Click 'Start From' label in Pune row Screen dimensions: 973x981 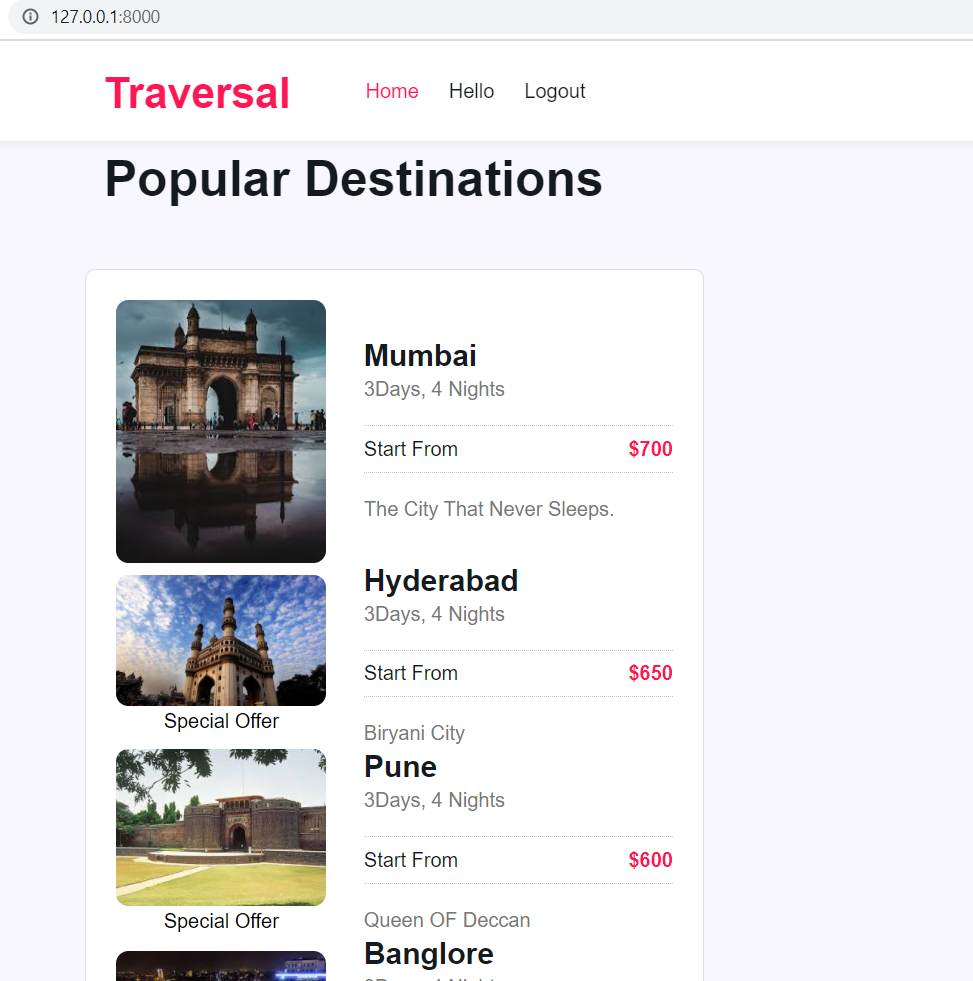click(411, 860)
